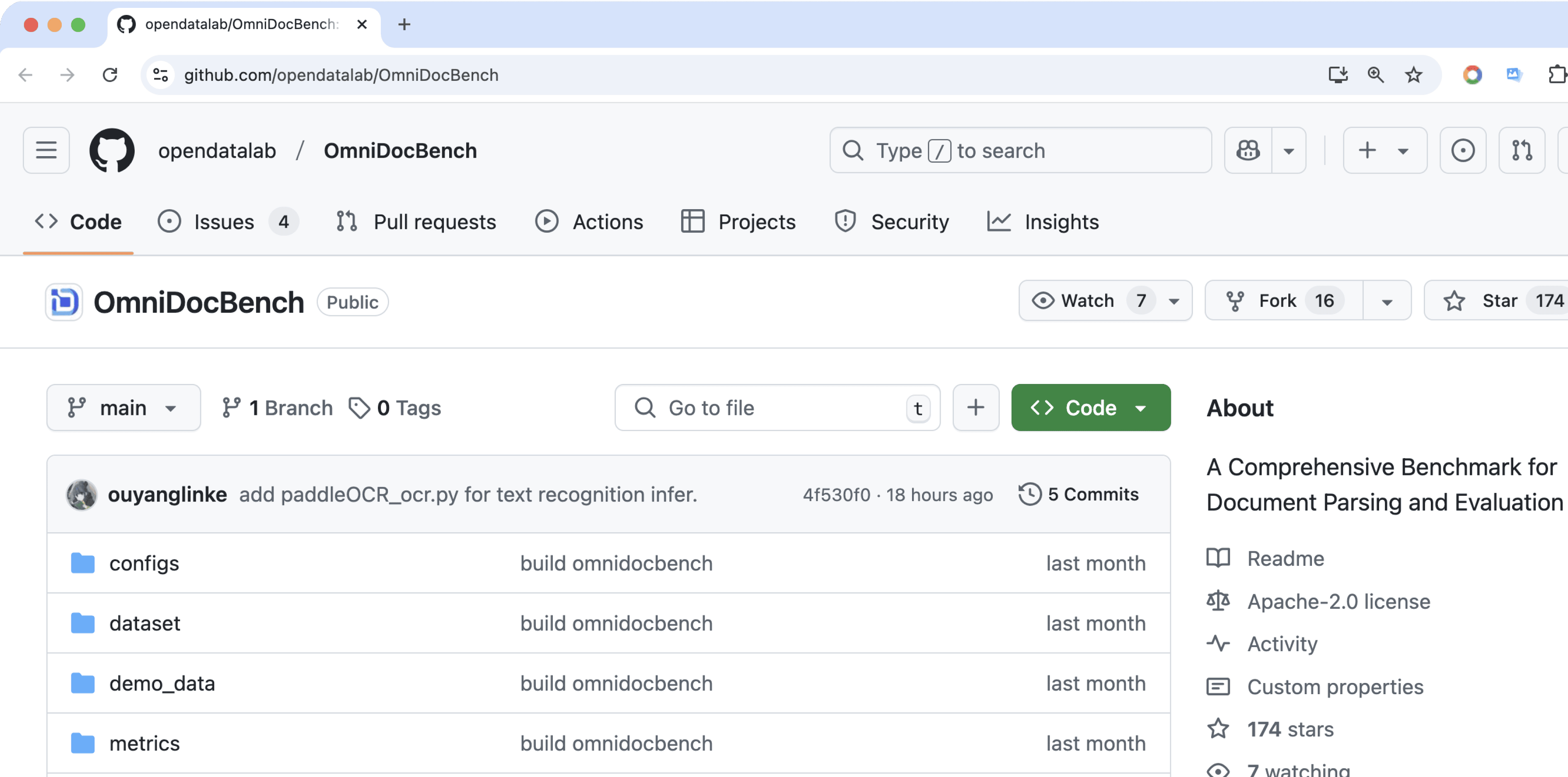Bookmark this page with the star icon
This screenshot has width=1568, height=777.
1413,75
